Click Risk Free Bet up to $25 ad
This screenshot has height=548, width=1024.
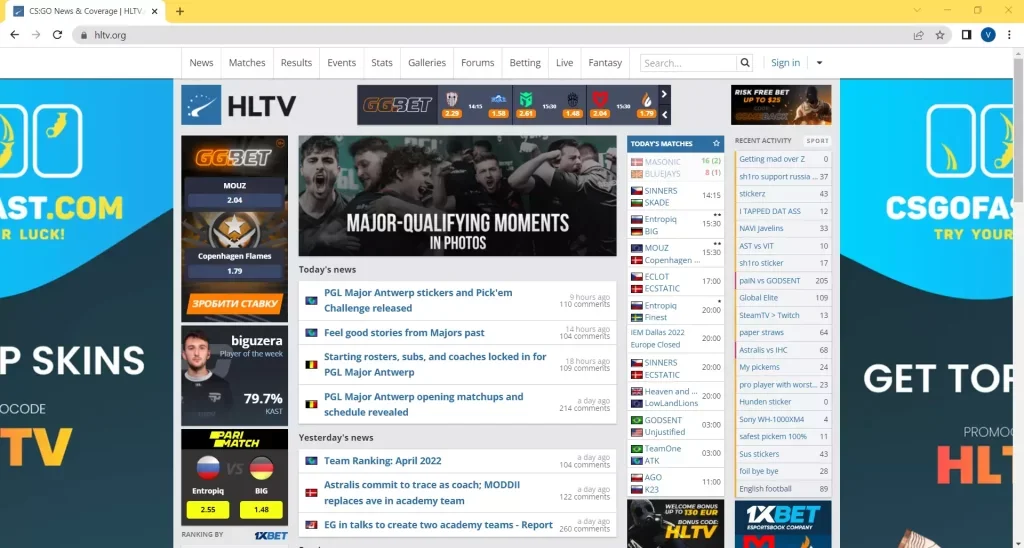point(781,105)
